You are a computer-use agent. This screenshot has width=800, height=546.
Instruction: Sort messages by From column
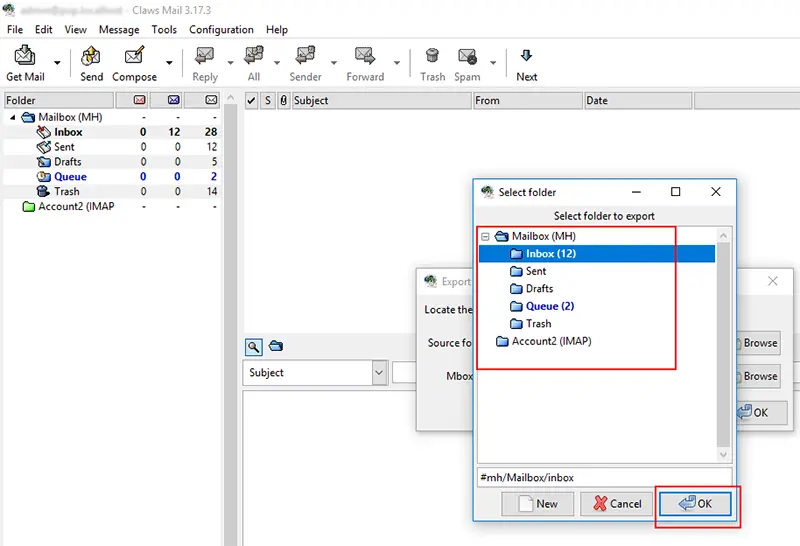click(528, 101)
